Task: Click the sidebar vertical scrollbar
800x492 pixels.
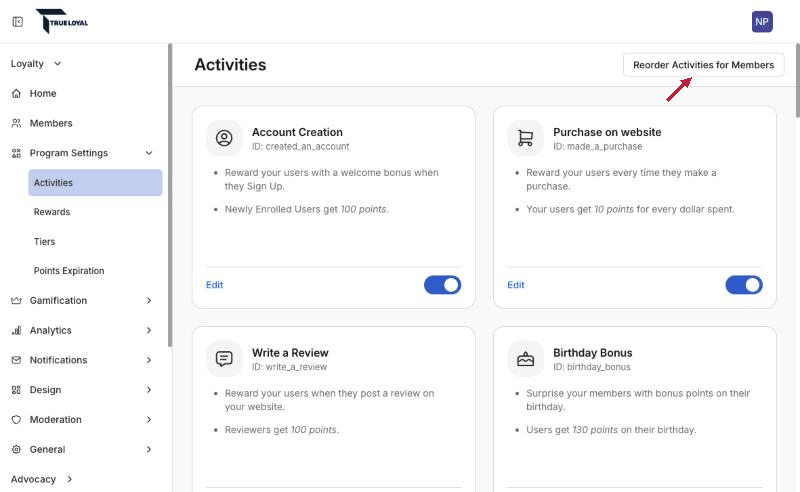Action: (x=170, y=195)
